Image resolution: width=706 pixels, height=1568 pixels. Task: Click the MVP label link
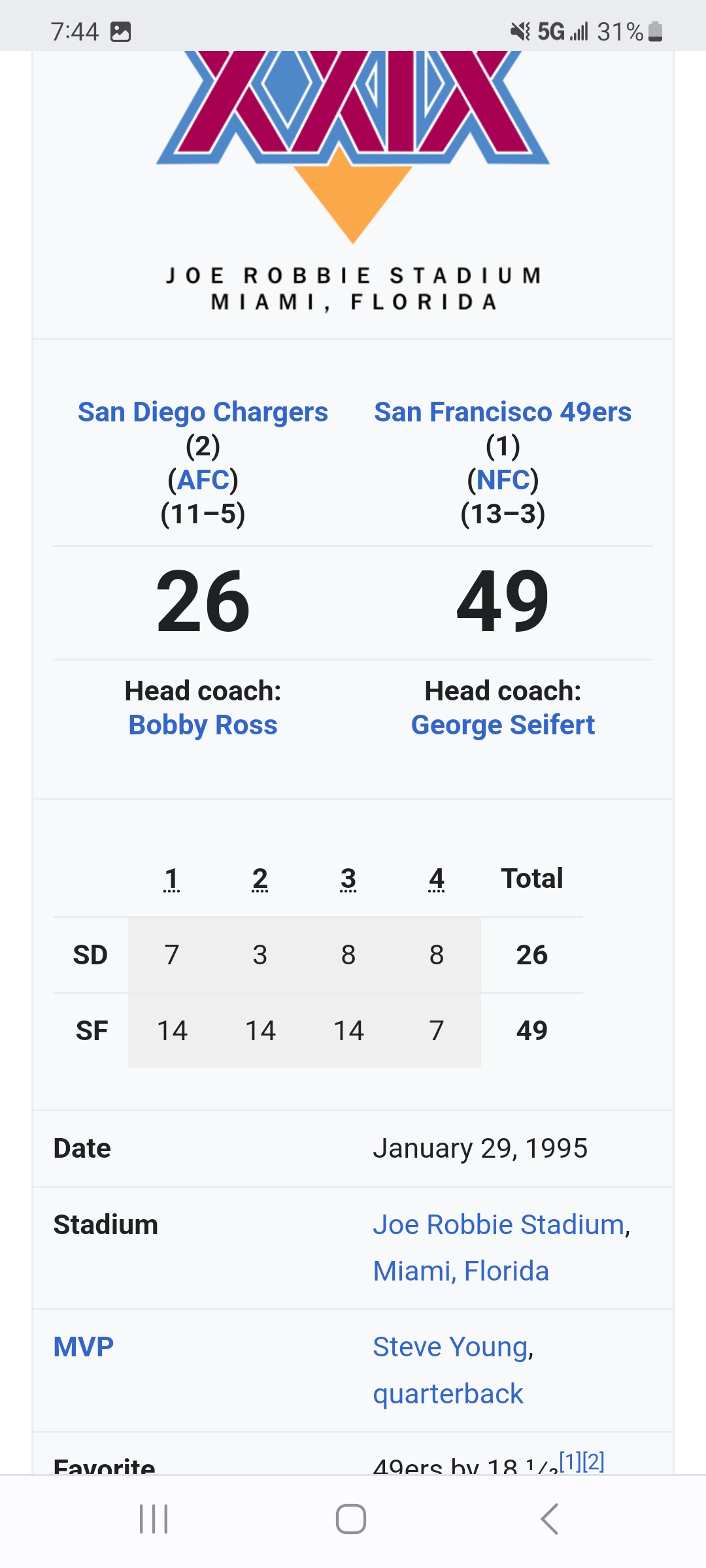click(x=84, y=1347)
